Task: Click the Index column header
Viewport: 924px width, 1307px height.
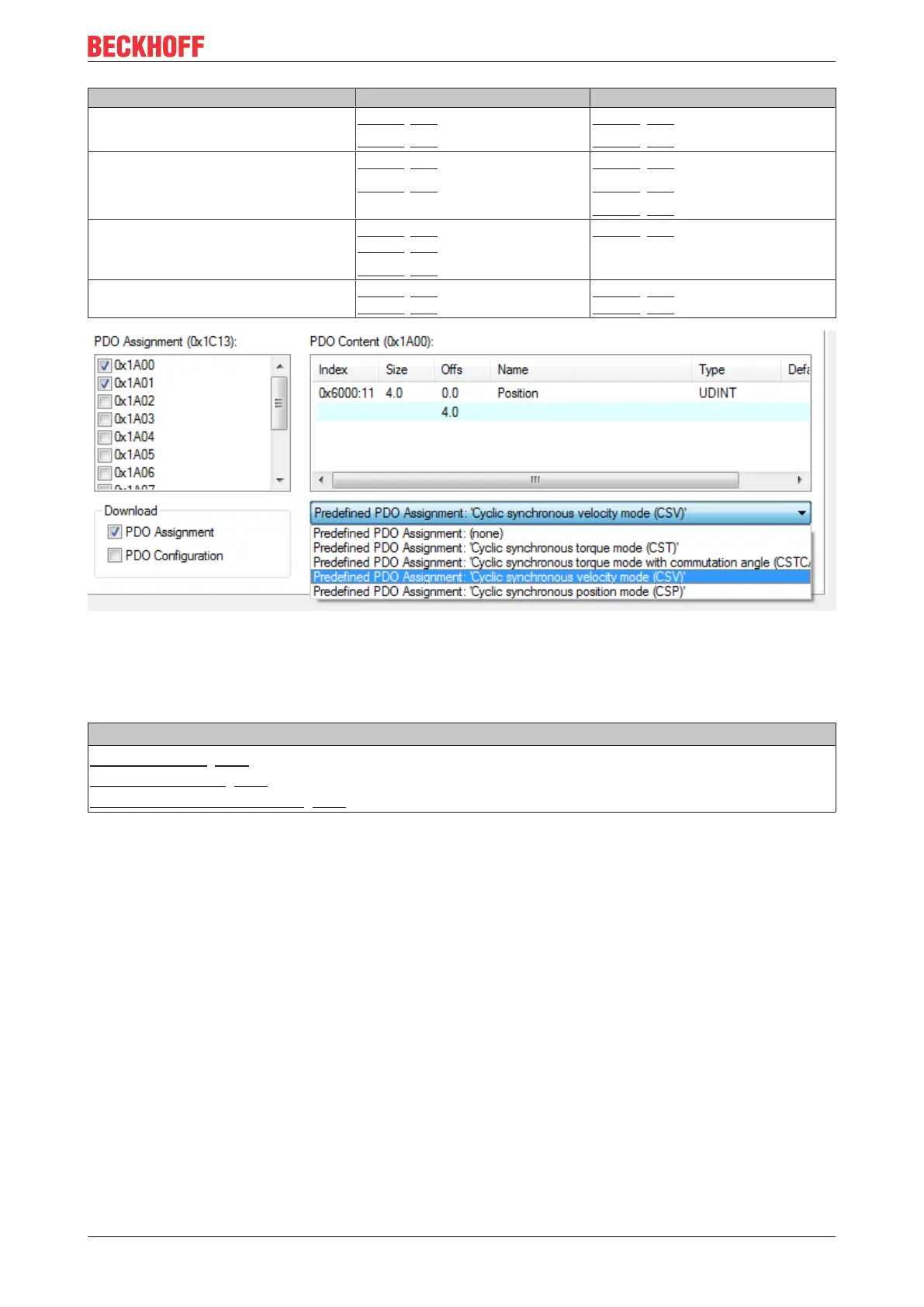Action: point(345,370)
